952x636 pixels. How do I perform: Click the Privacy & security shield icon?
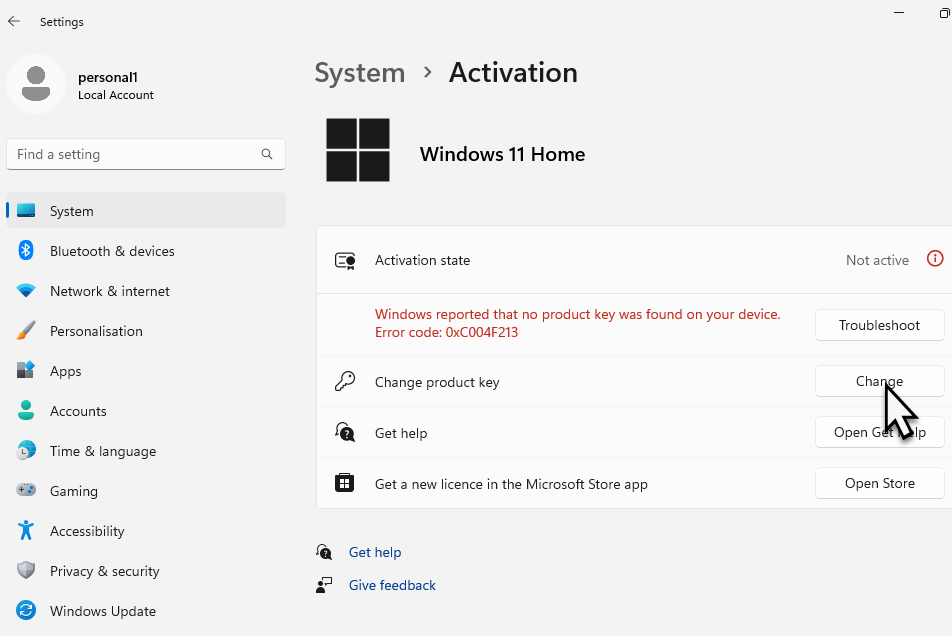click(x=26, y=570)
